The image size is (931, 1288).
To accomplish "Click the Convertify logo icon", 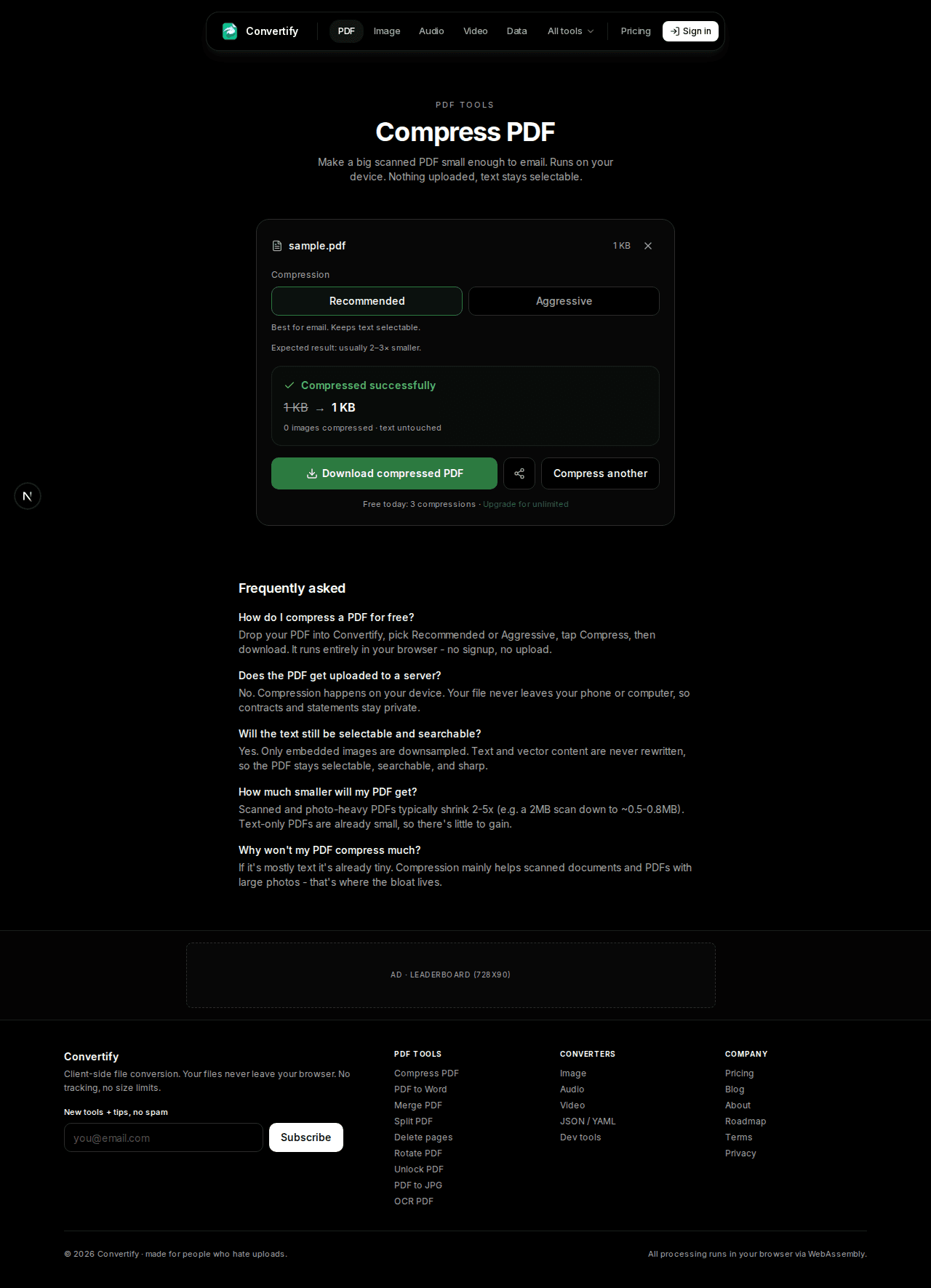I will (x=230, y=31).
